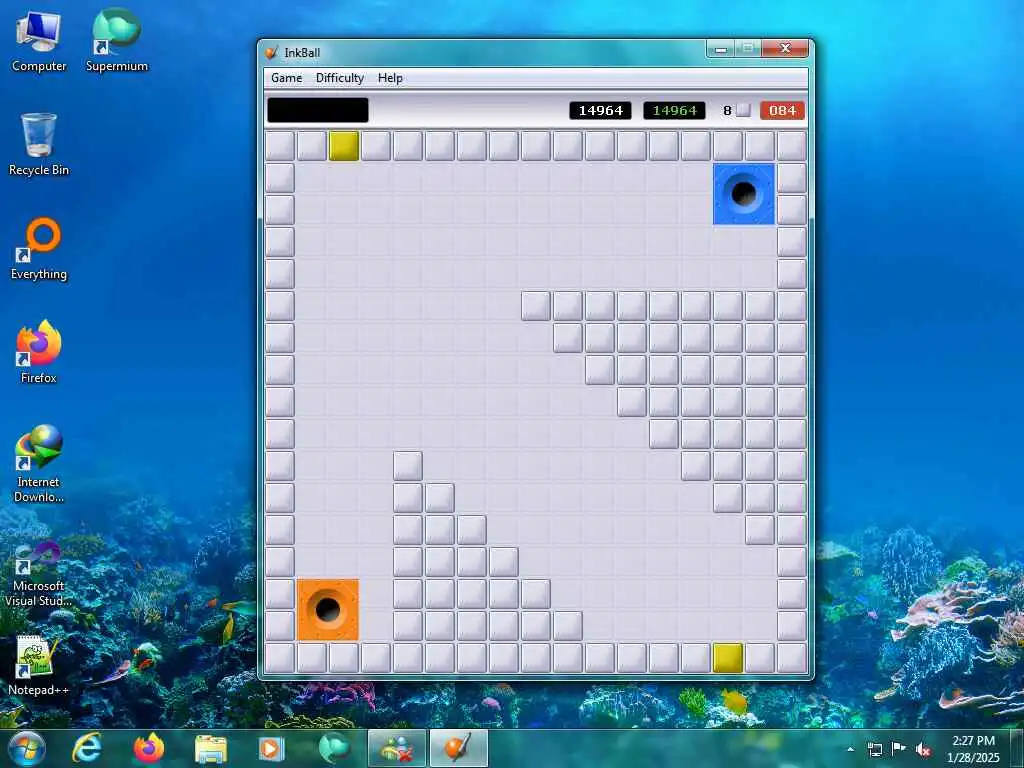The width and height of the screenshot is (1024, 768).
Task: Click the InkBall title bar icon
Action: point(271,52)
